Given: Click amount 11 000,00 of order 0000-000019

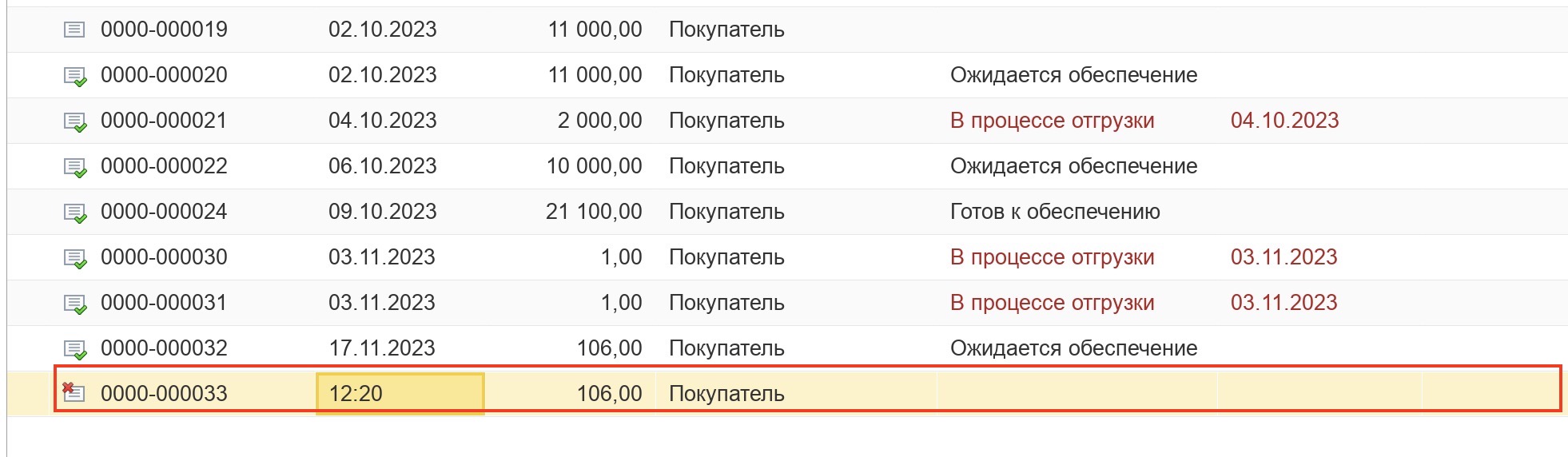Looking at the screenshot, I should 595,30.
